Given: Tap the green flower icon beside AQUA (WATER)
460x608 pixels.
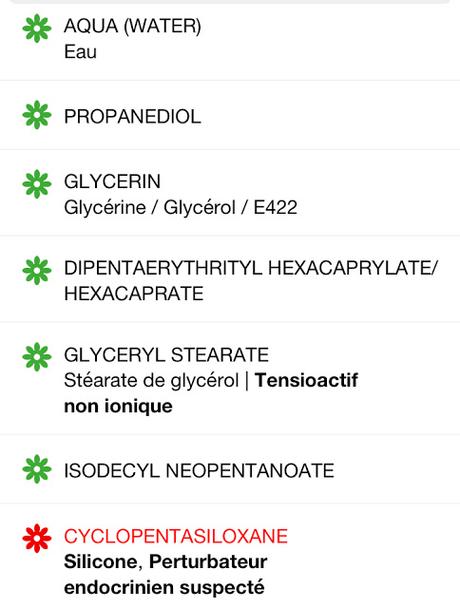Looking at the screenshot, I should pos(37,28).
